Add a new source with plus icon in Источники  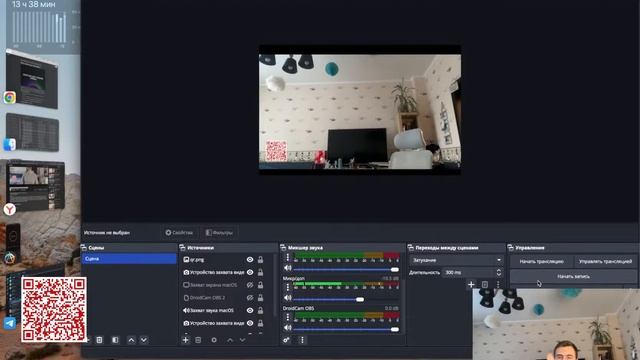[x=186, y=340]
